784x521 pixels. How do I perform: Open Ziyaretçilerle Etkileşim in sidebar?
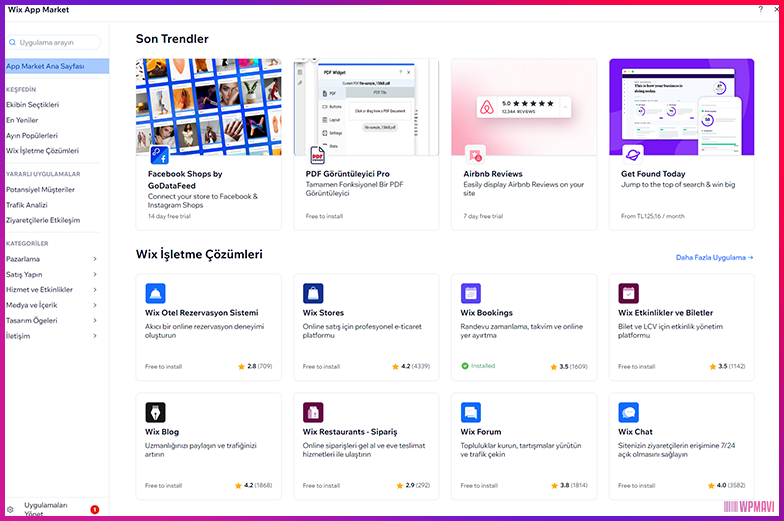[43, 220]
